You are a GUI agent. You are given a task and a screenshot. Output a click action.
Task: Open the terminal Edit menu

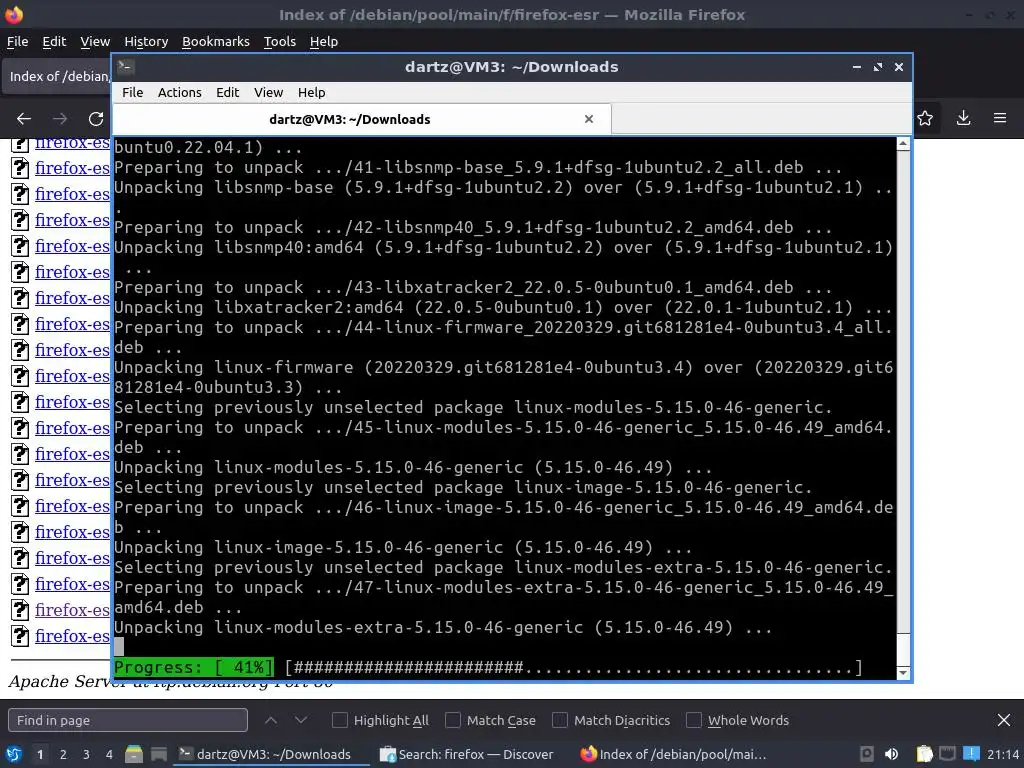[228, 92]
